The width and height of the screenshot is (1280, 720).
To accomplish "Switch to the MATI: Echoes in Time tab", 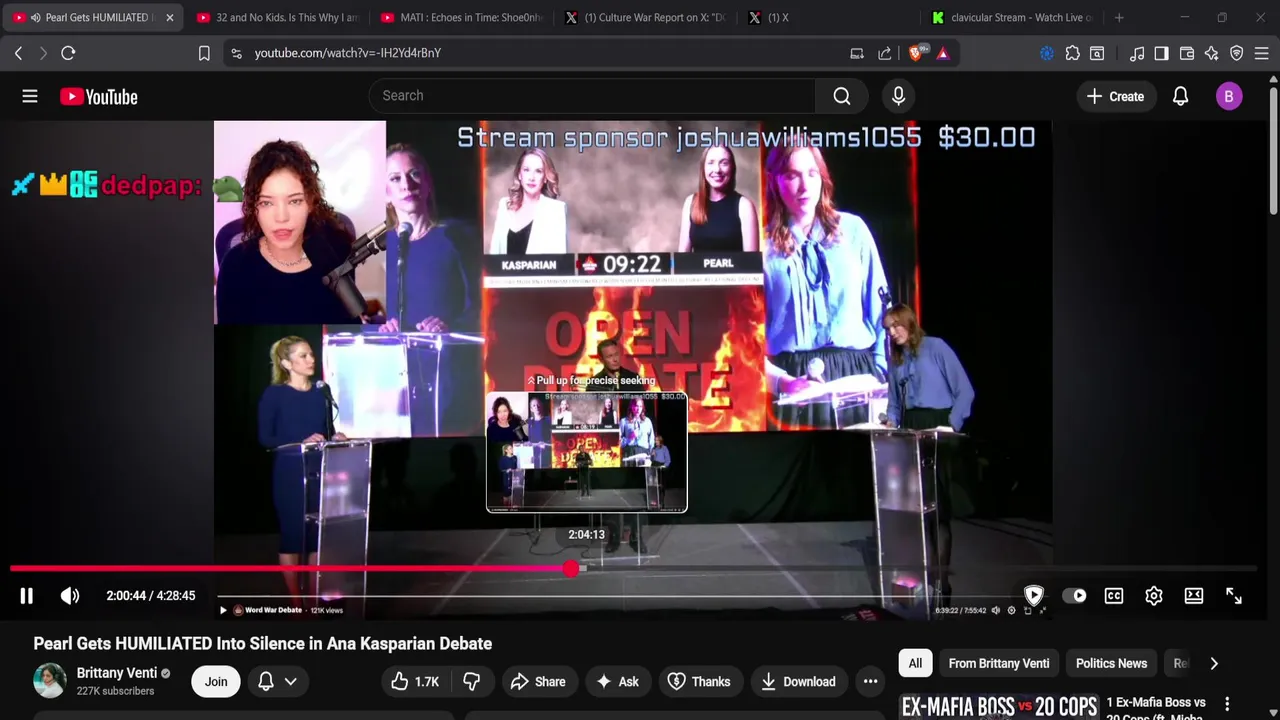I will pos(461,18).
